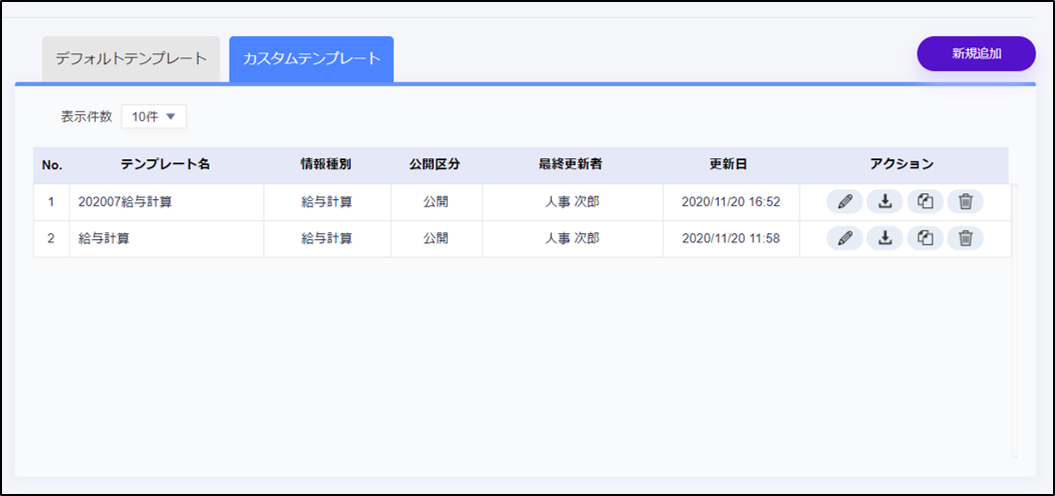Click the 最終更新者 column header
The width and height of the screenshot is (1055, 496).
click(x=572, y=165)
